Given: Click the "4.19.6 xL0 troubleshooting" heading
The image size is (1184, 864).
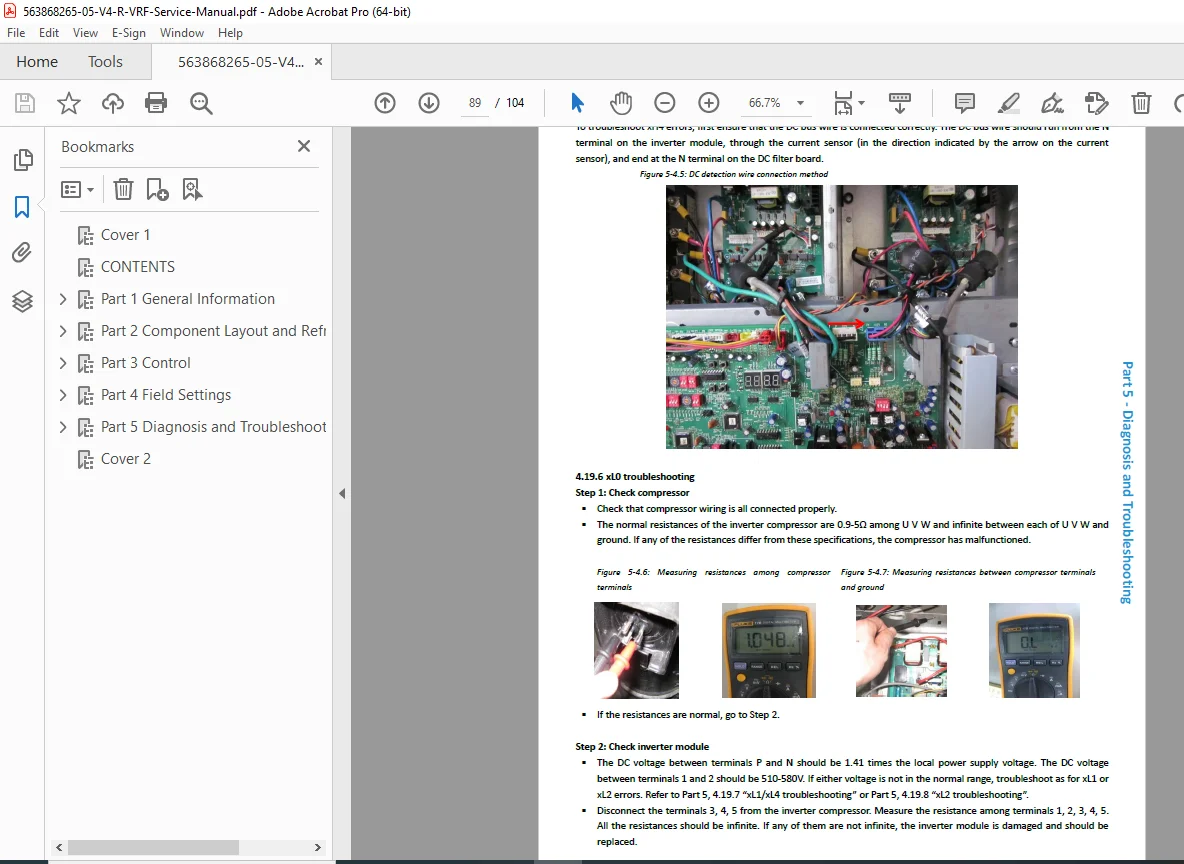Looking at the screenshot, I should [635, 477].
